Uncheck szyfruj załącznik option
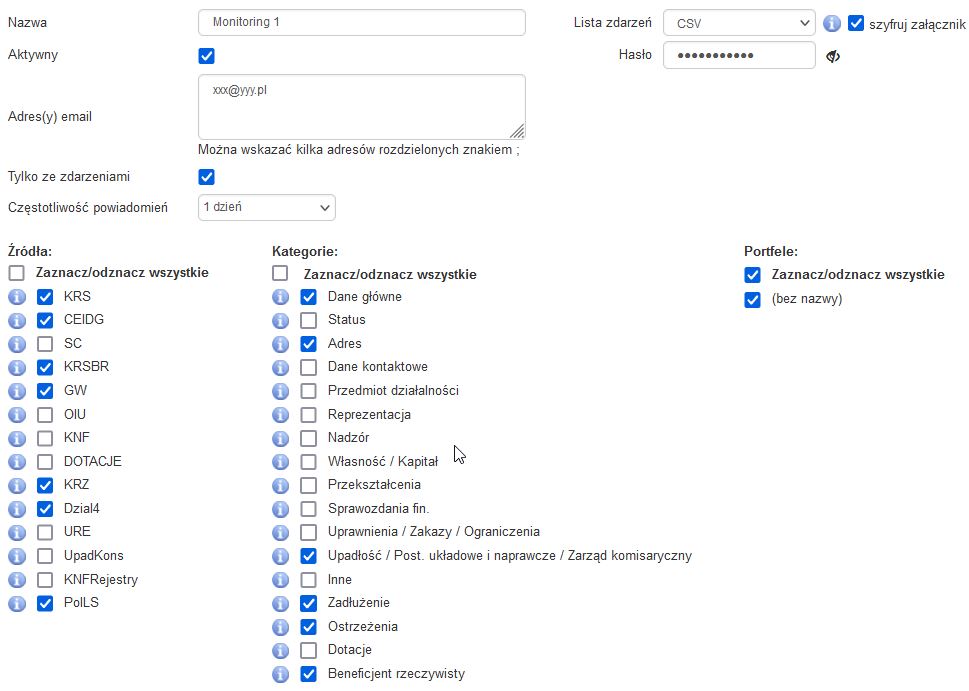Screen dimensions: 969x691 (856, 23)
